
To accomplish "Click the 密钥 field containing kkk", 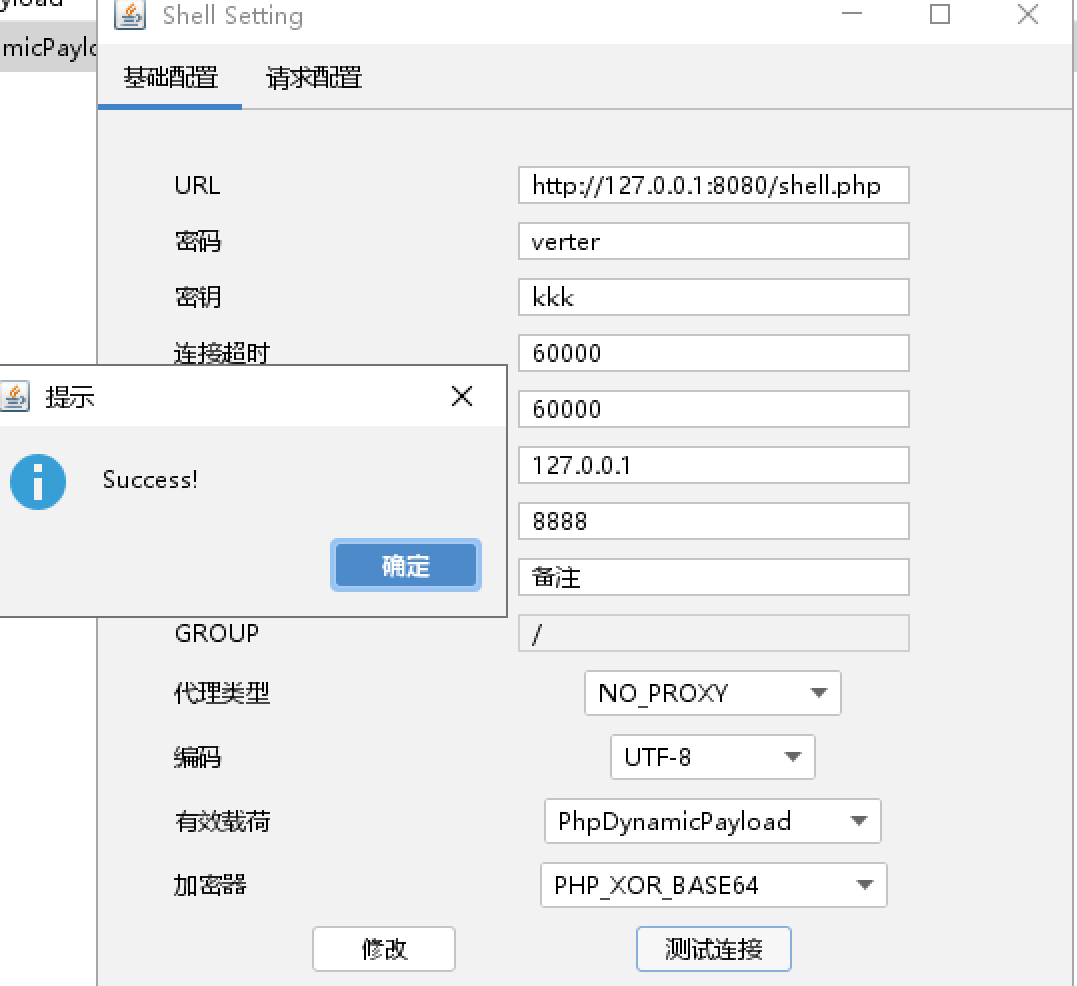I will coord(712,298).
